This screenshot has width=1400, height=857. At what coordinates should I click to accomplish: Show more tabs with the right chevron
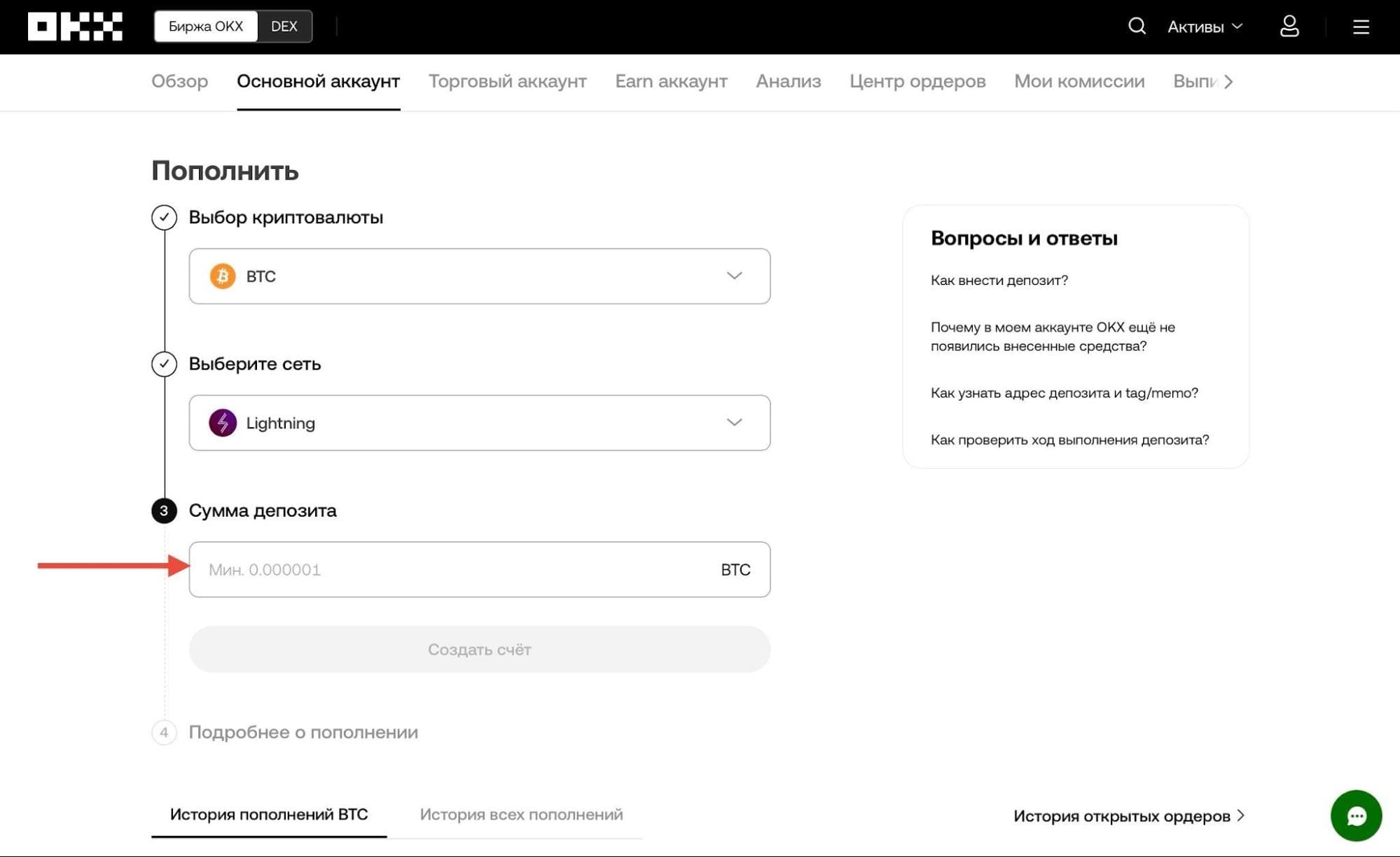click(1228, 82)
